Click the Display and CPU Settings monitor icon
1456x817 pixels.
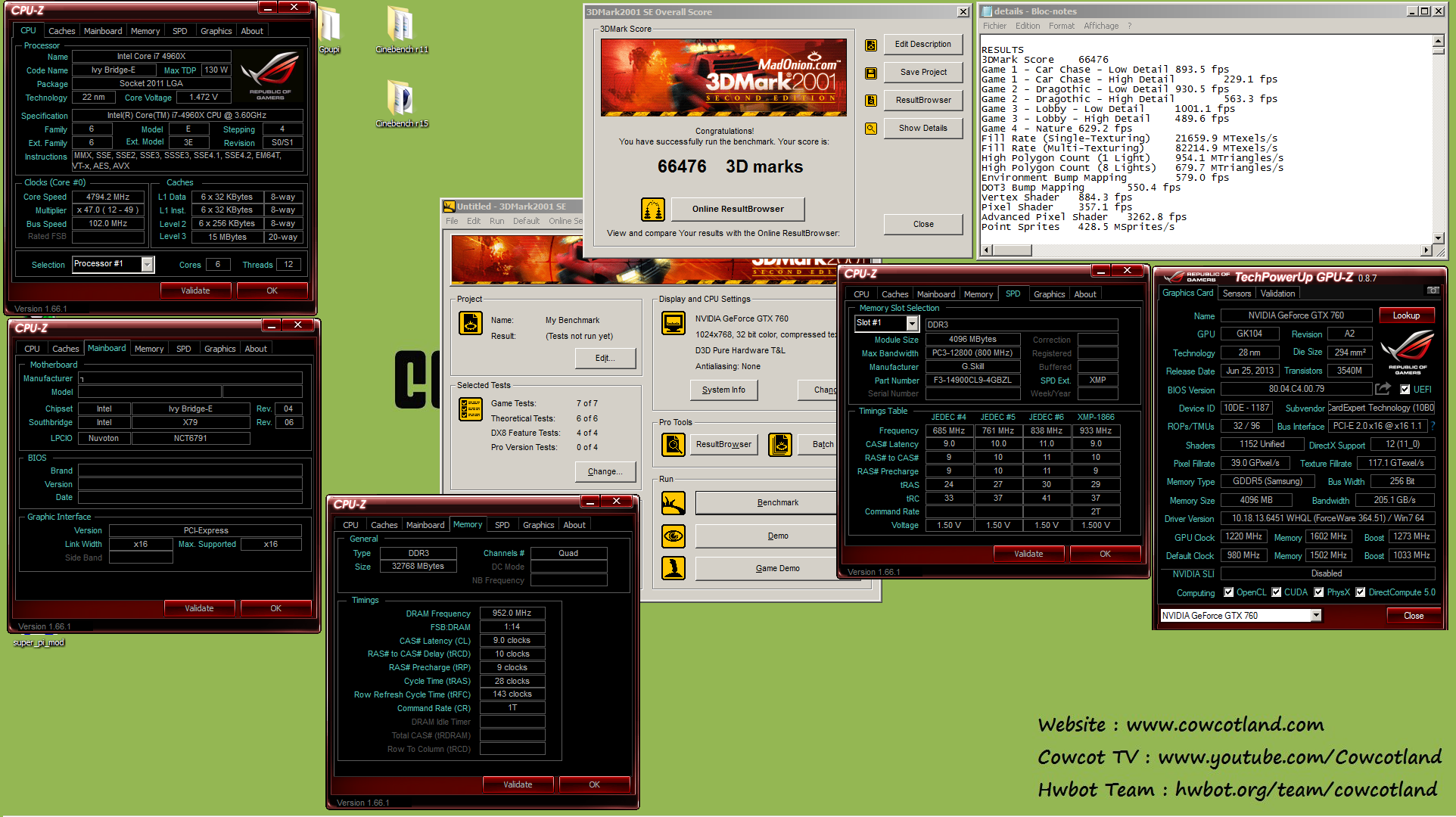(x=673, y=323)
